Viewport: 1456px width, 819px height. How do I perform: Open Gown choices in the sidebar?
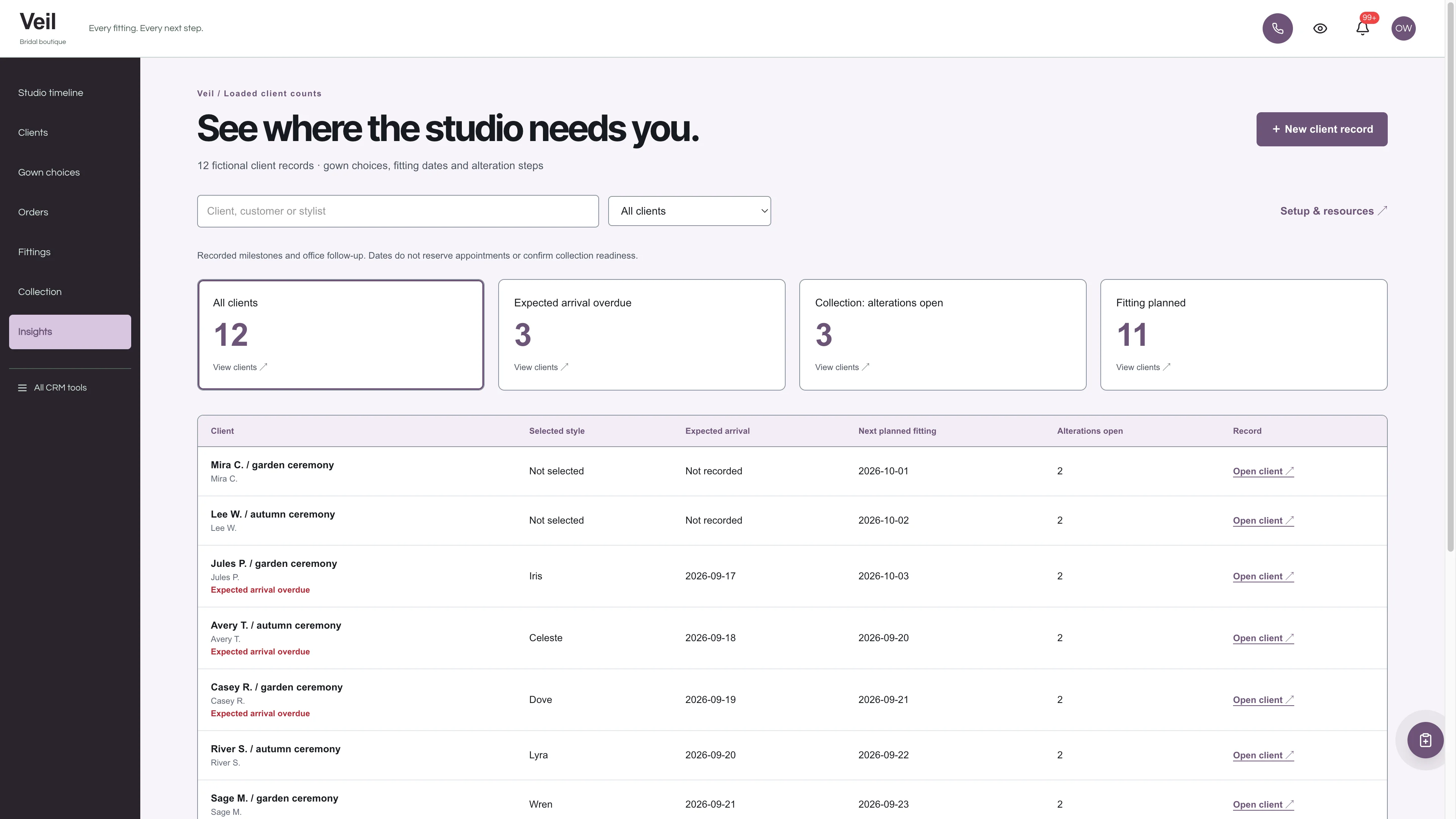coord(70,173)
